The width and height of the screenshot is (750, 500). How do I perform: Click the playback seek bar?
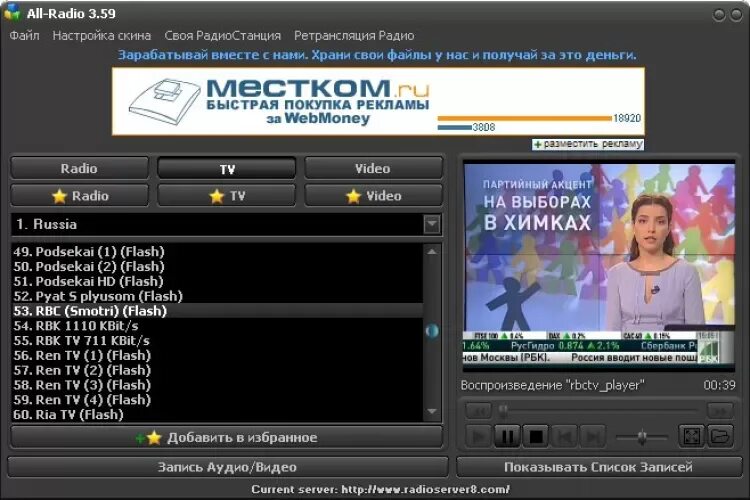598,410
